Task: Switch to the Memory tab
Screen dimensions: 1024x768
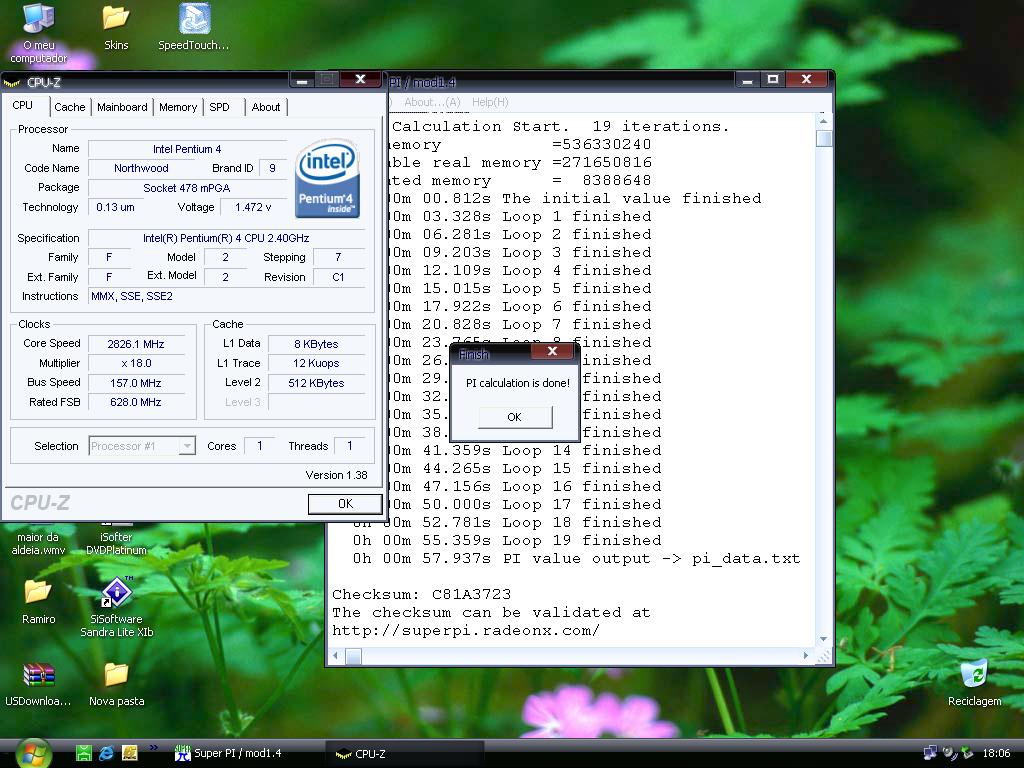Action: pyautogui.click(x=178, y=107)
